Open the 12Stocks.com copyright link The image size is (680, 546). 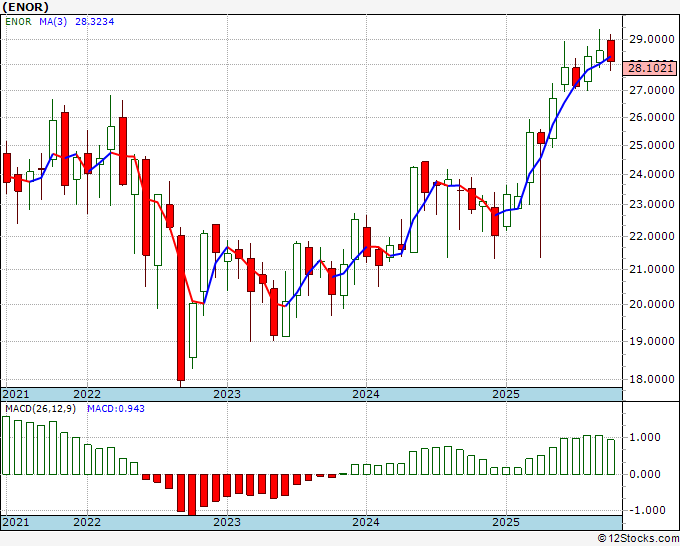(638, 539)
